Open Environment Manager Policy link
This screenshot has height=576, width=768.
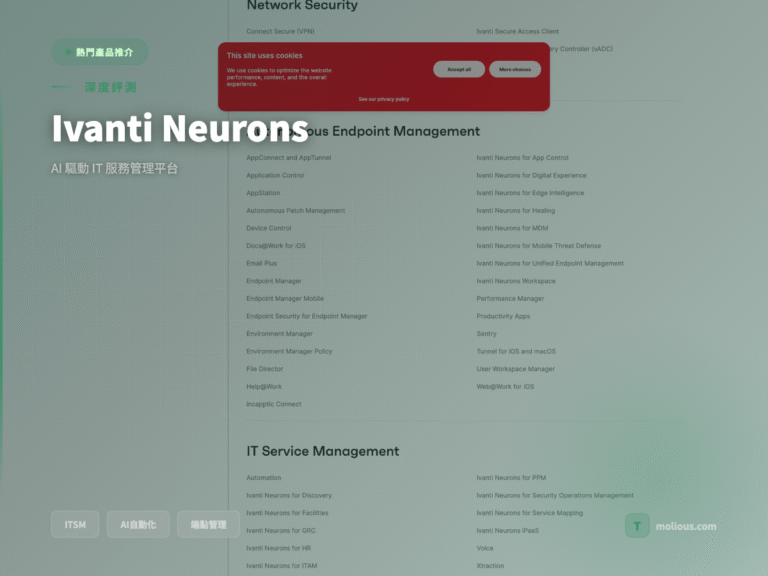pos(289,352)
